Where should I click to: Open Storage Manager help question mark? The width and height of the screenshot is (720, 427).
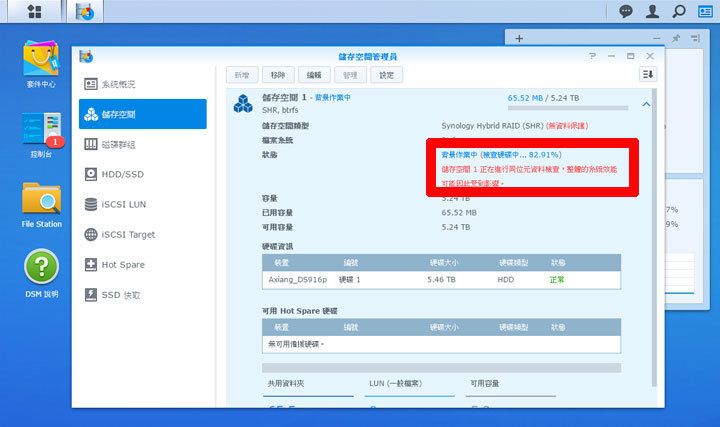tap(592, 56)
